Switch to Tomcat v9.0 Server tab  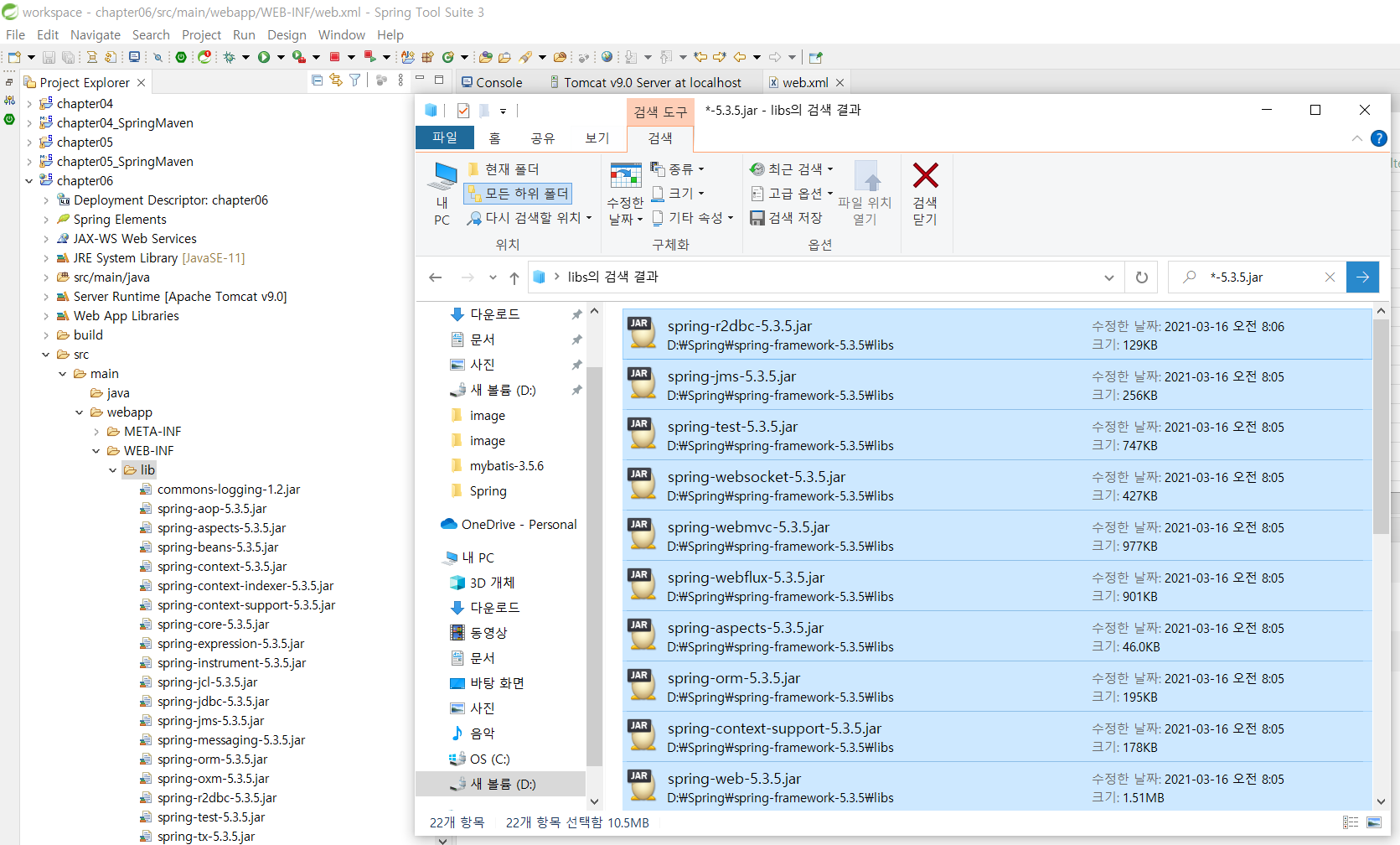pyautogui.click(x=646, y=82)
